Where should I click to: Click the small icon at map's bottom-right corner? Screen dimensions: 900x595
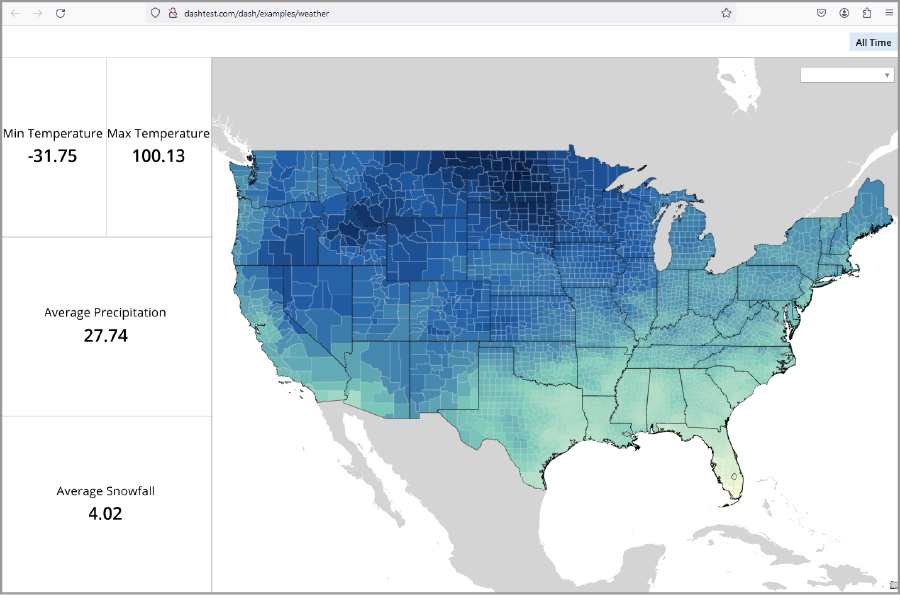click(x=893, y=584)
